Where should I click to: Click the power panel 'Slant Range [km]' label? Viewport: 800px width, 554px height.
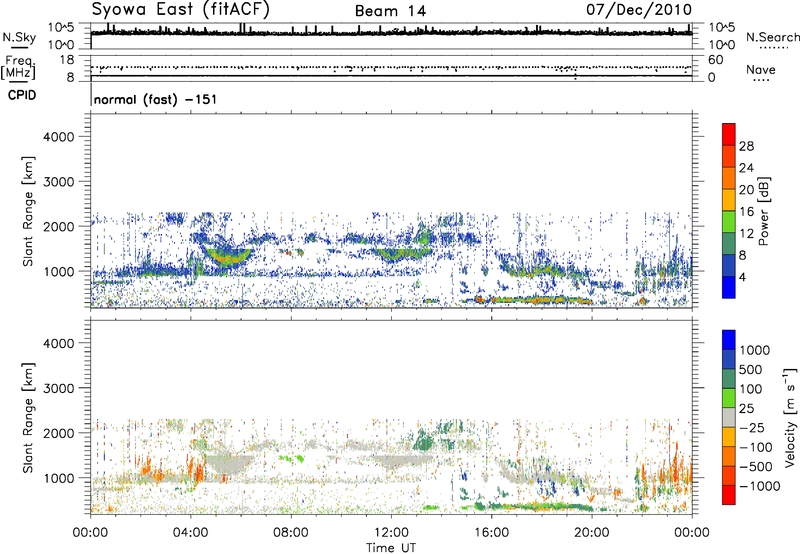click(28, 211)
